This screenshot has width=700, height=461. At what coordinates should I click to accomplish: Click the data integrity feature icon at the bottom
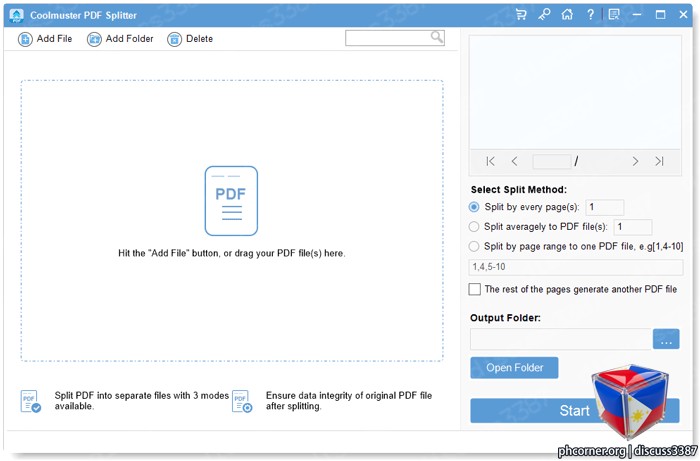242,401
